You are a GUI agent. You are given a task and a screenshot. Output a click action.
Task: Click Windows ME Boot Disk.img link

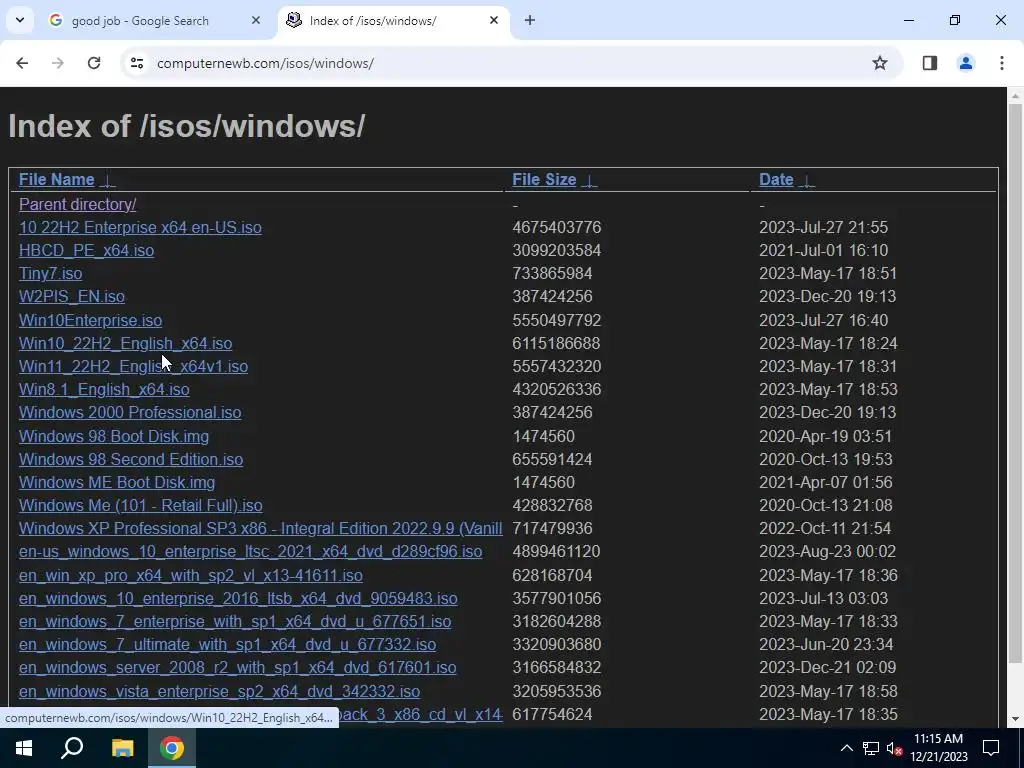117,483
